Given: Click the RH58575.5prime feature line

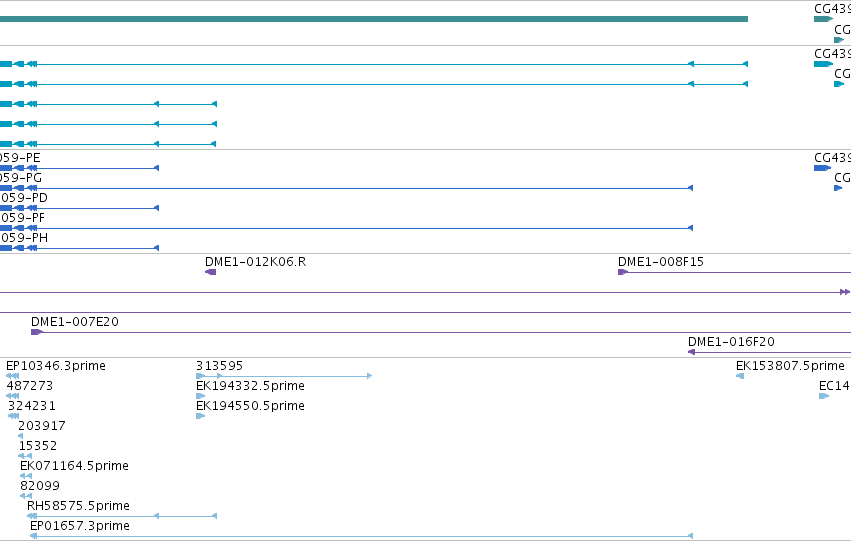Looking at the screenshot, I should [122, 516].
